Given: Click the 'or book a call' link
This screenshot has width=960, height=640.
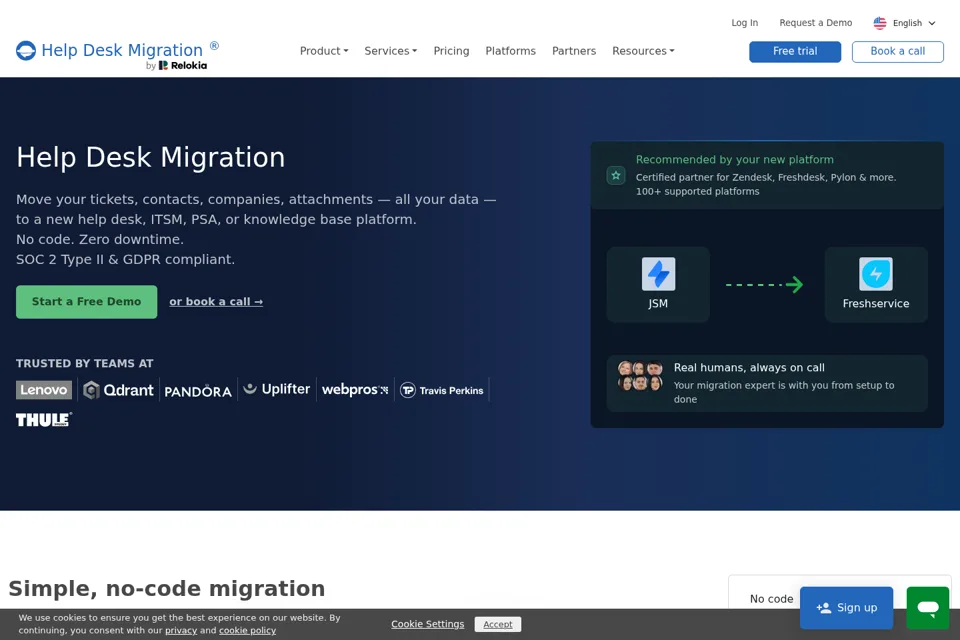Looking at the screenshot, I should [x=216, y=302].
